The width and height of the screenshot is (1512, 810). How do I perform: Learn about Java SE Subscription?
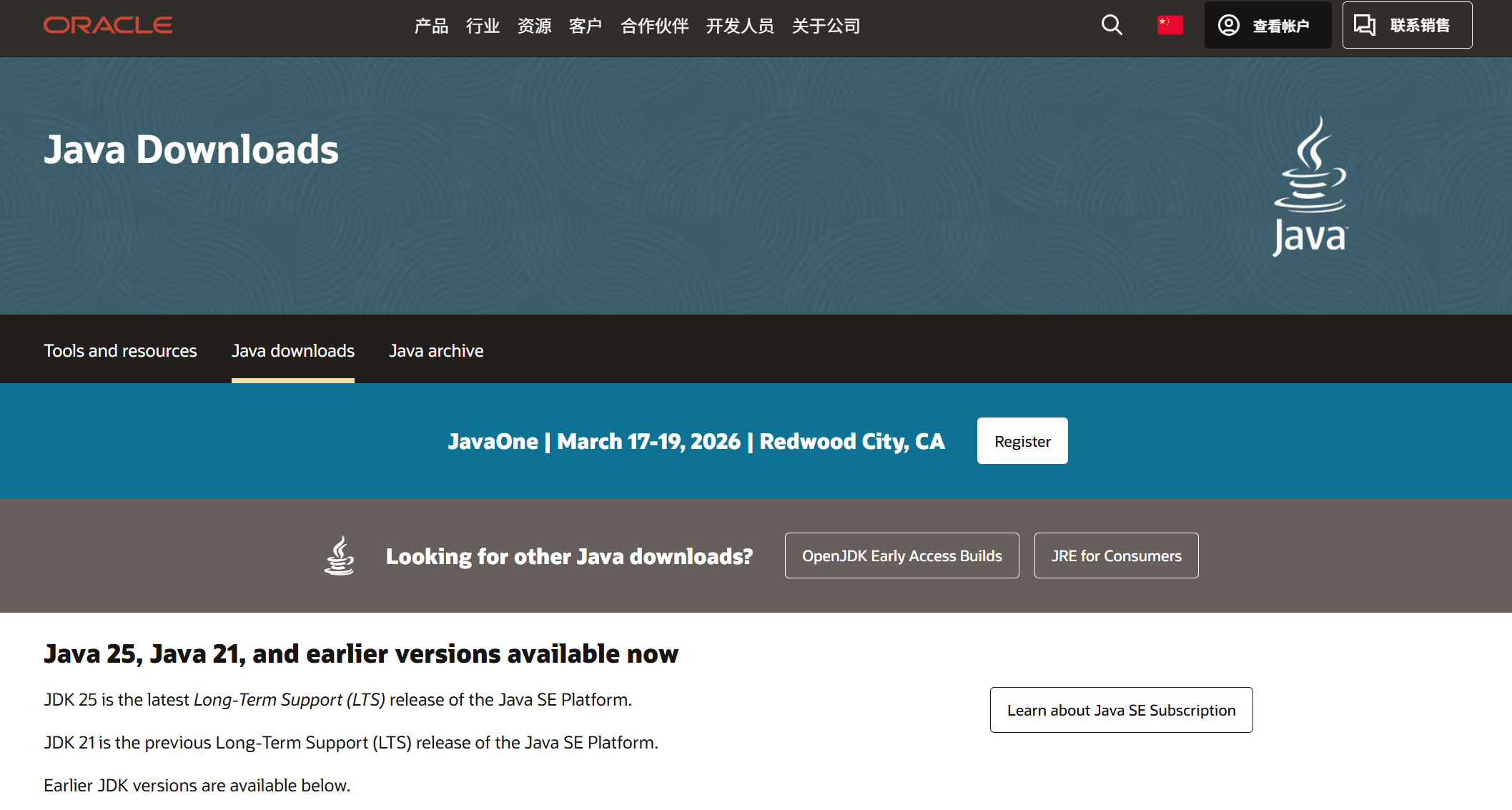[1121, 710]
